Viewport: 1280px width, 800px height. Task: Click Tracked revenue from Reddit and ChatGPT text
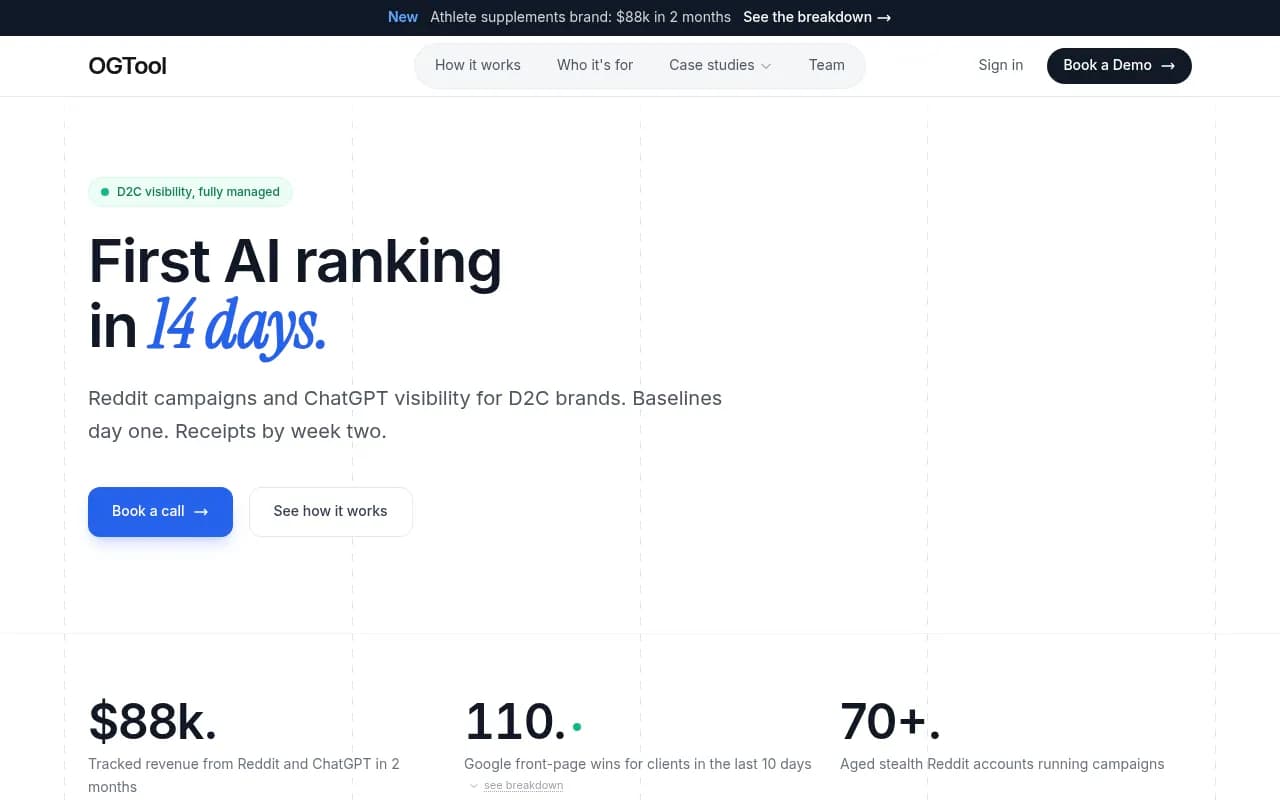click(244, 775)
